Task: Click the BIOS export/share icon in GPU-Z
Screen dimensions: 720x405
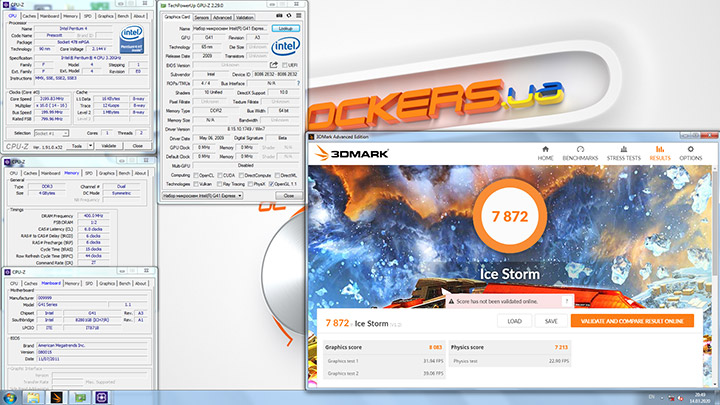Action: 274,65
